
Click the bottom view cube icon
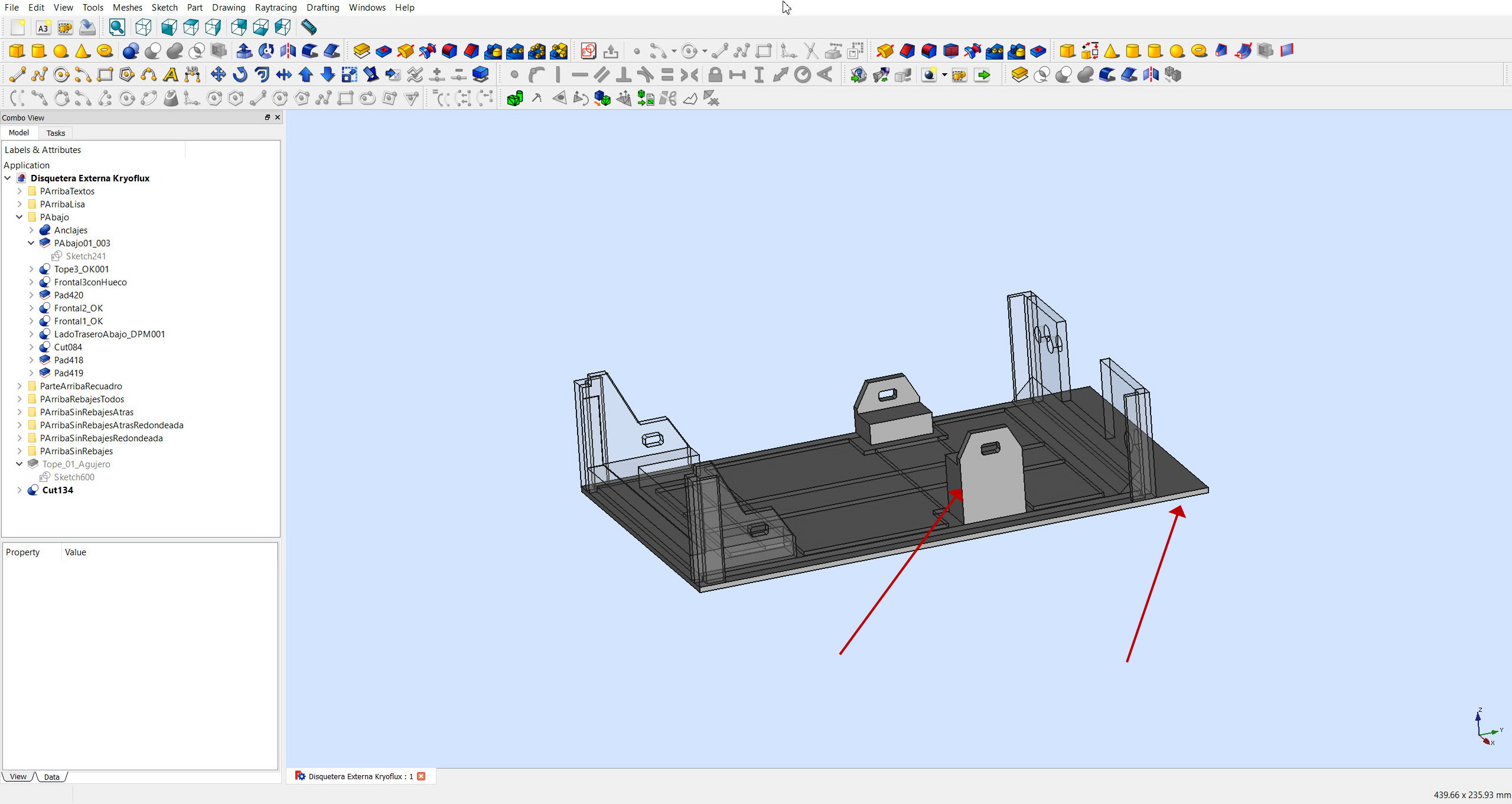point(260,27)
